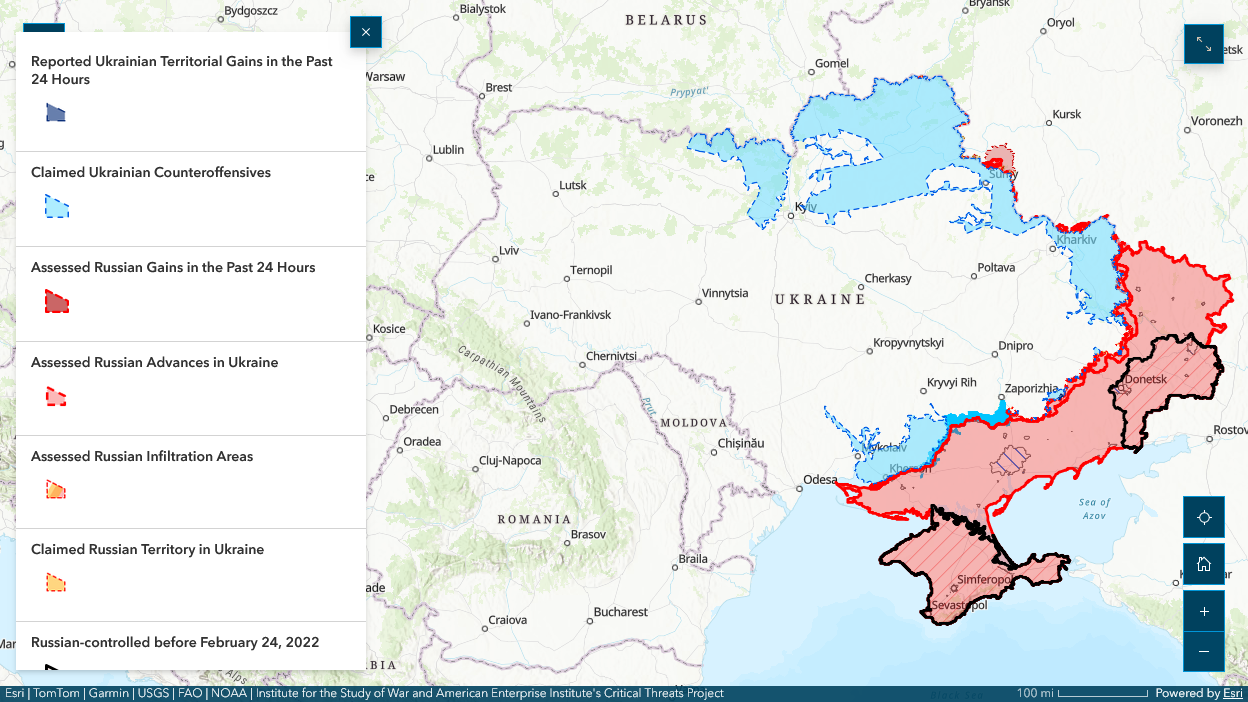The width and height of the screenshot is (1248, 702).
Task: Toggle fullscreen map view
Action: [1204, 44]
